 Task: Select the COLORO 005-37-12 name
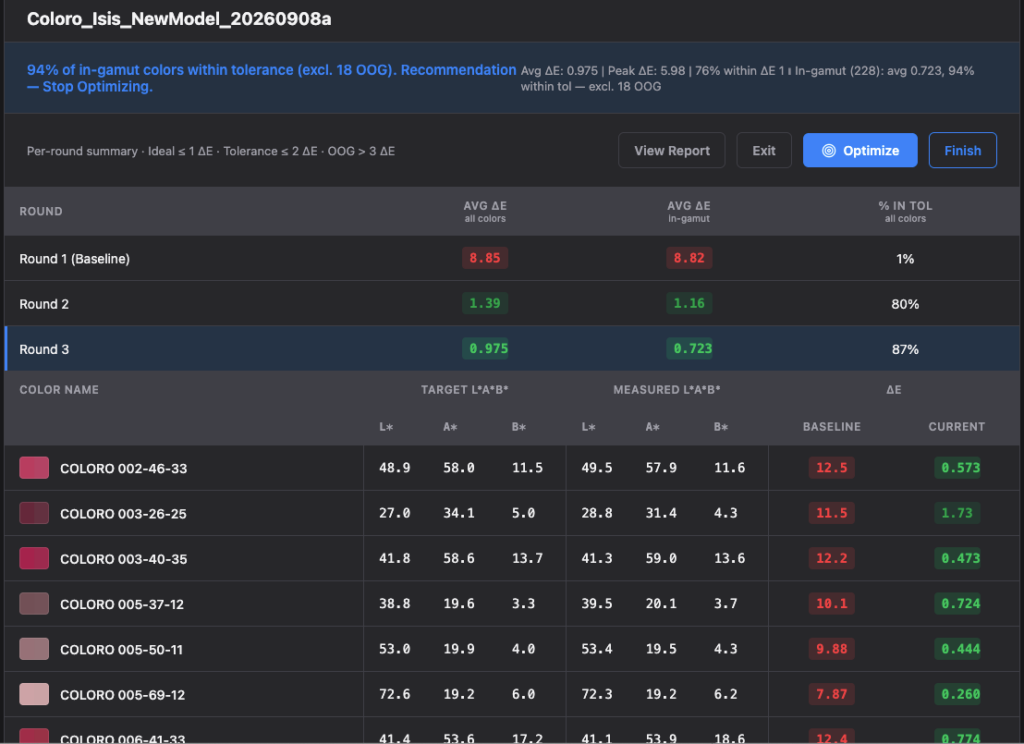122,604
